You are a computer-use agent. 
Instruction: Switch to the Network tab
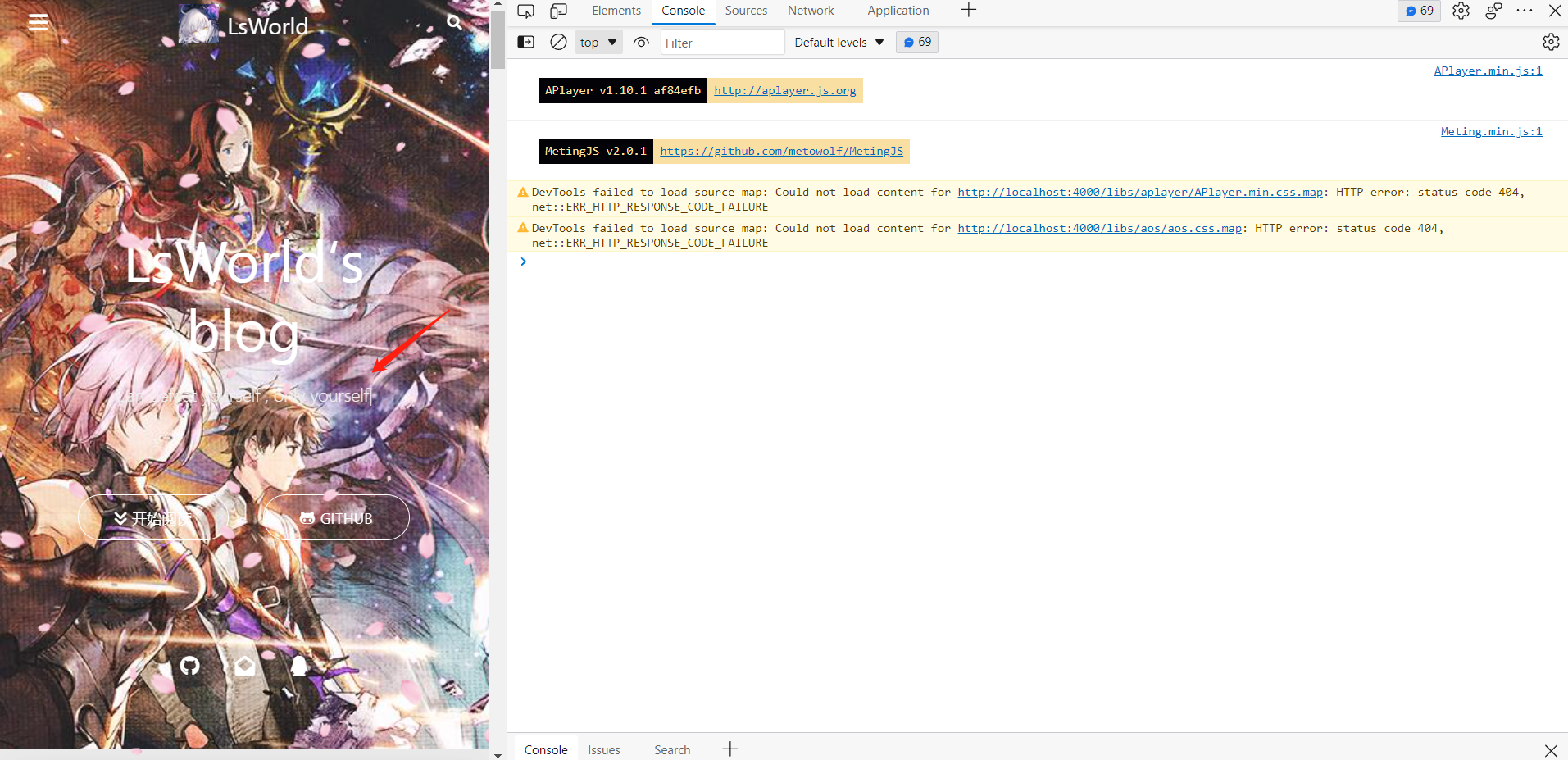[811, 11]
